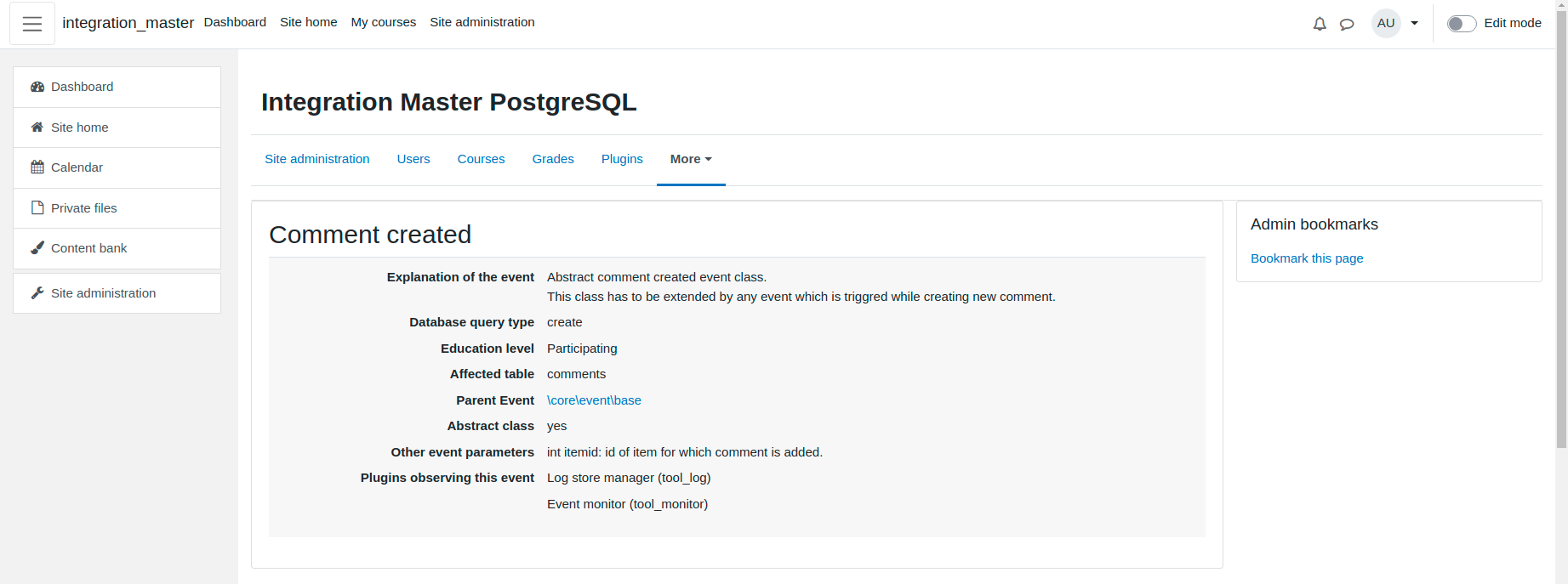1568x584 pixels.
Task: Open Dashboard label in the sidebar
Action: 82,87
